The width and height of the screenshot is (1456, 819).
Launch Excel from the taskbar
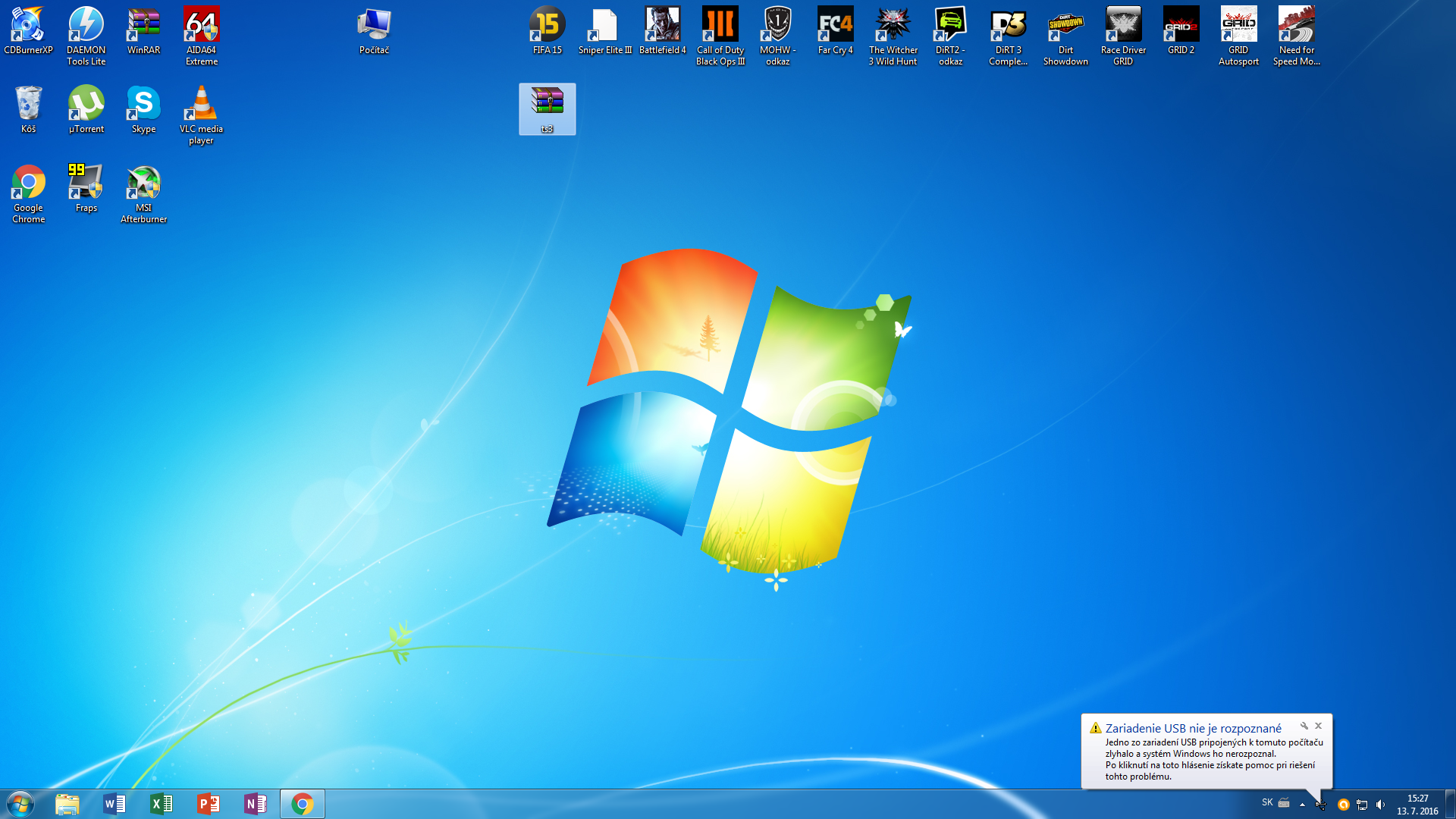tap(162, 804)
